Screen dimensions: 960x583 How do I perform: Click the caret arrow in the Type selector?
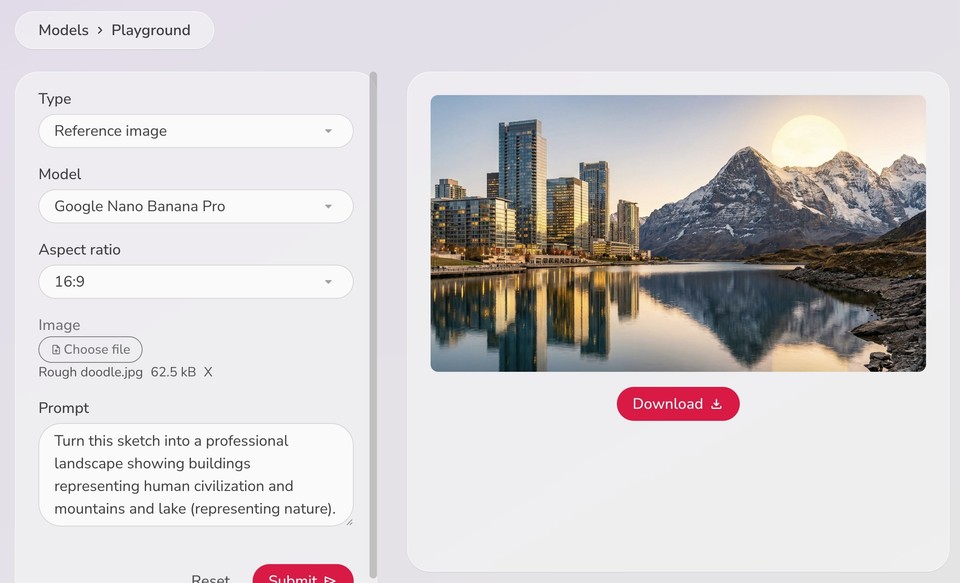click(328, 131)
